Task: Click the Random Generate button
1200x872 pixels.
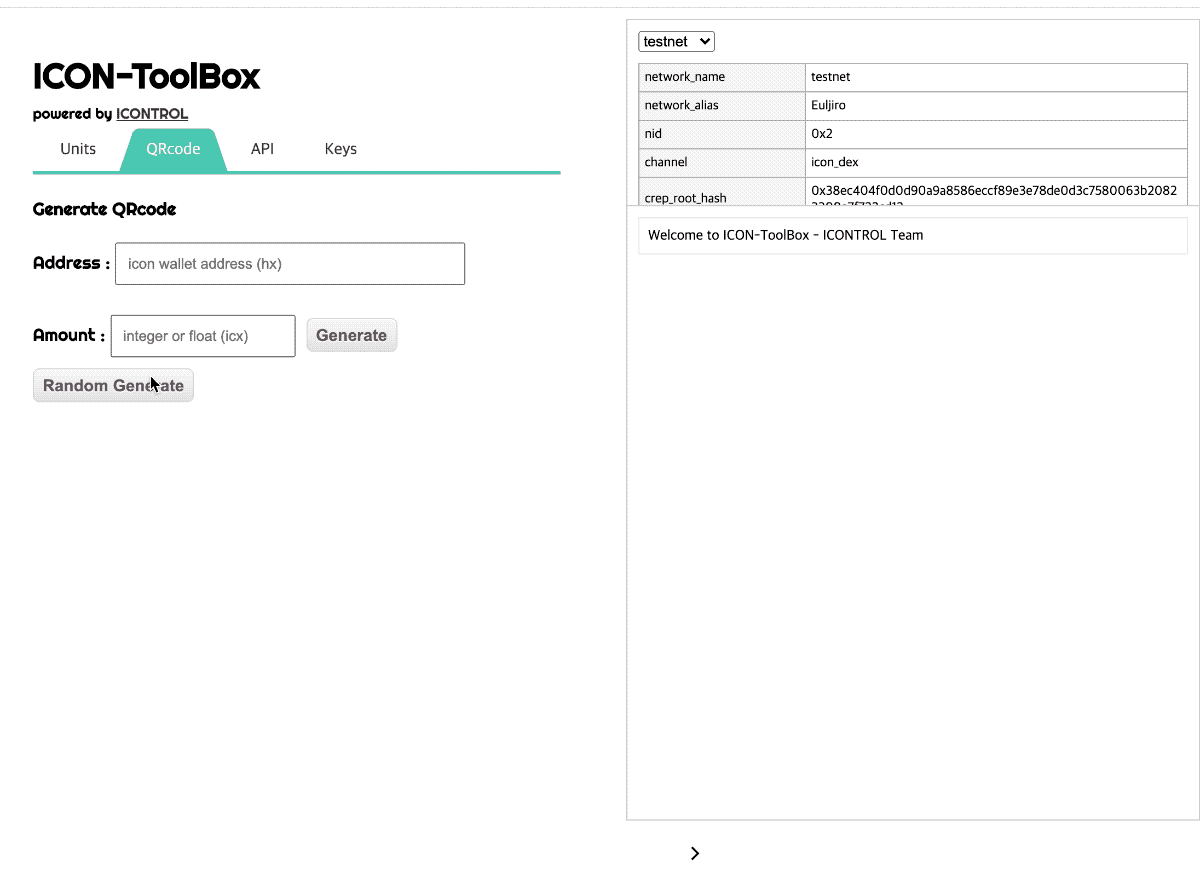Action: (113, 386)
